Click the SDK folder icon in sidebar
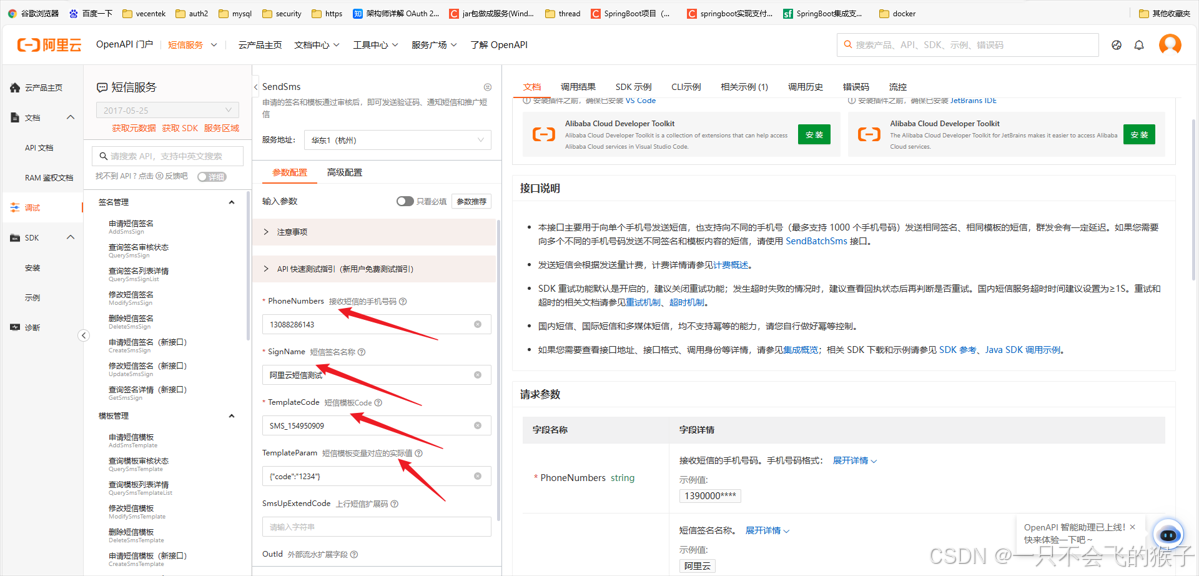This screenshot has height=576, width=1199. pos(15,238)
